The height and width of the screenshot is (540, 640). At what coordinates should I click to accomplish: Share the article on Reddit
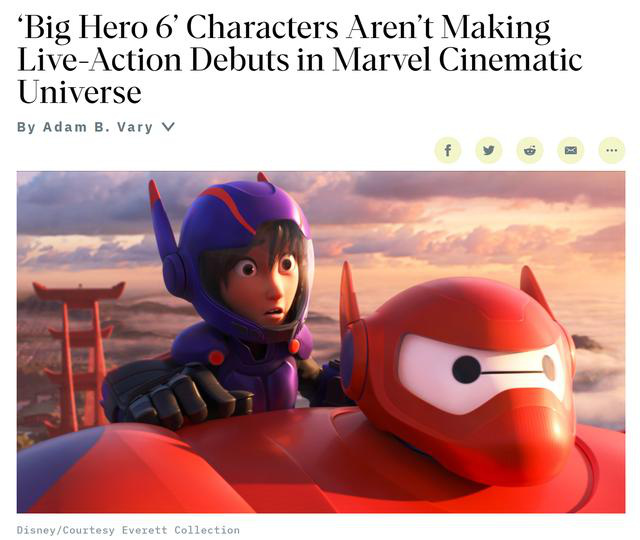(x=530, y=150)
